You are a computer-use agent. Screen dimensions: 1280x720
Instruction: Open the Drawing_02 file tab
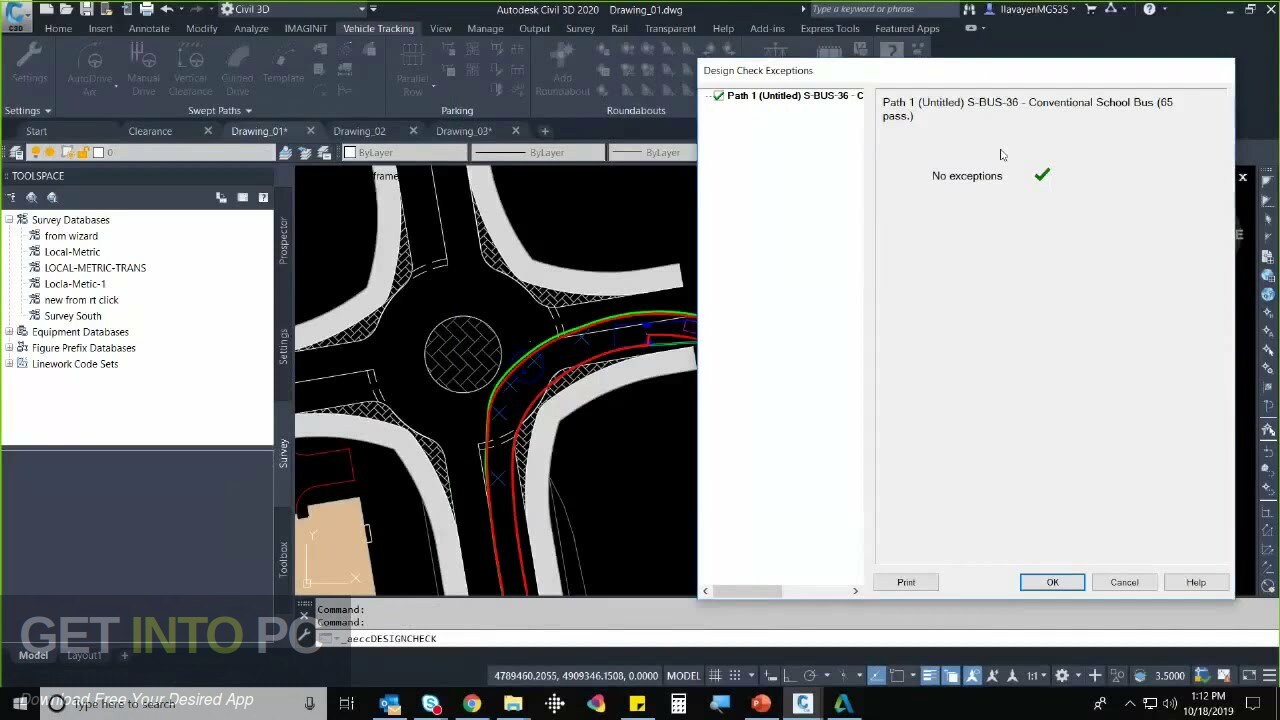[359, 130]
